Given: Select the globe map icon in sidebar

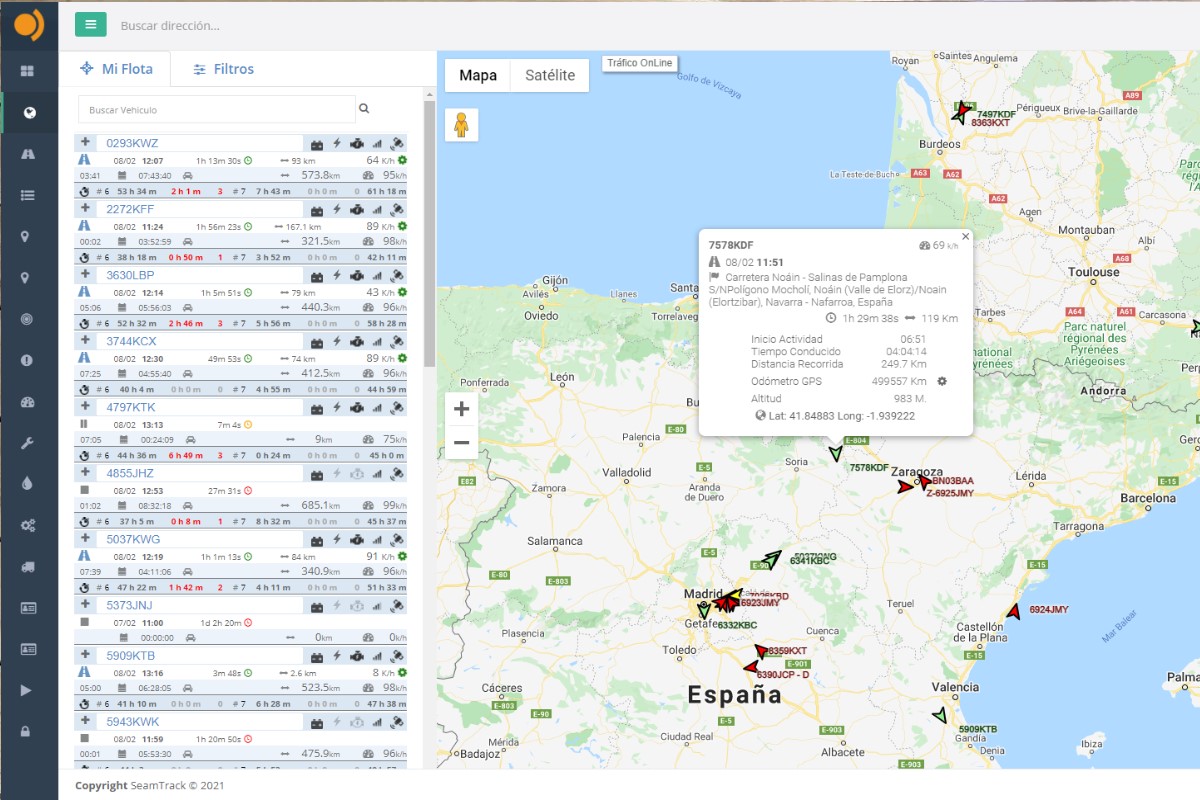Looking at the screenshot, I should [x=28, y=112].
